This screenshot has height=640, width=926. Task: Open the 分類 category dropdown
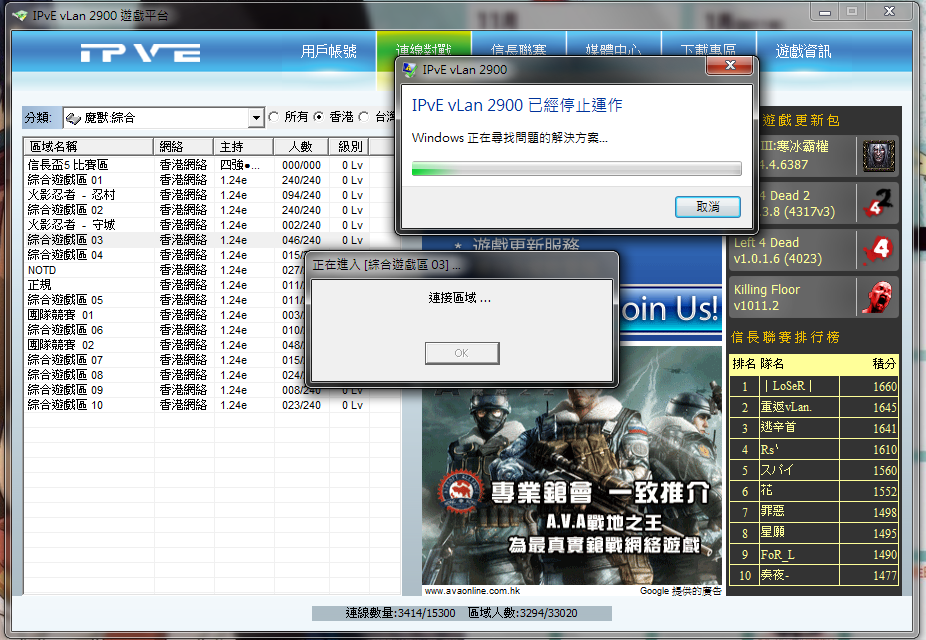256,119
